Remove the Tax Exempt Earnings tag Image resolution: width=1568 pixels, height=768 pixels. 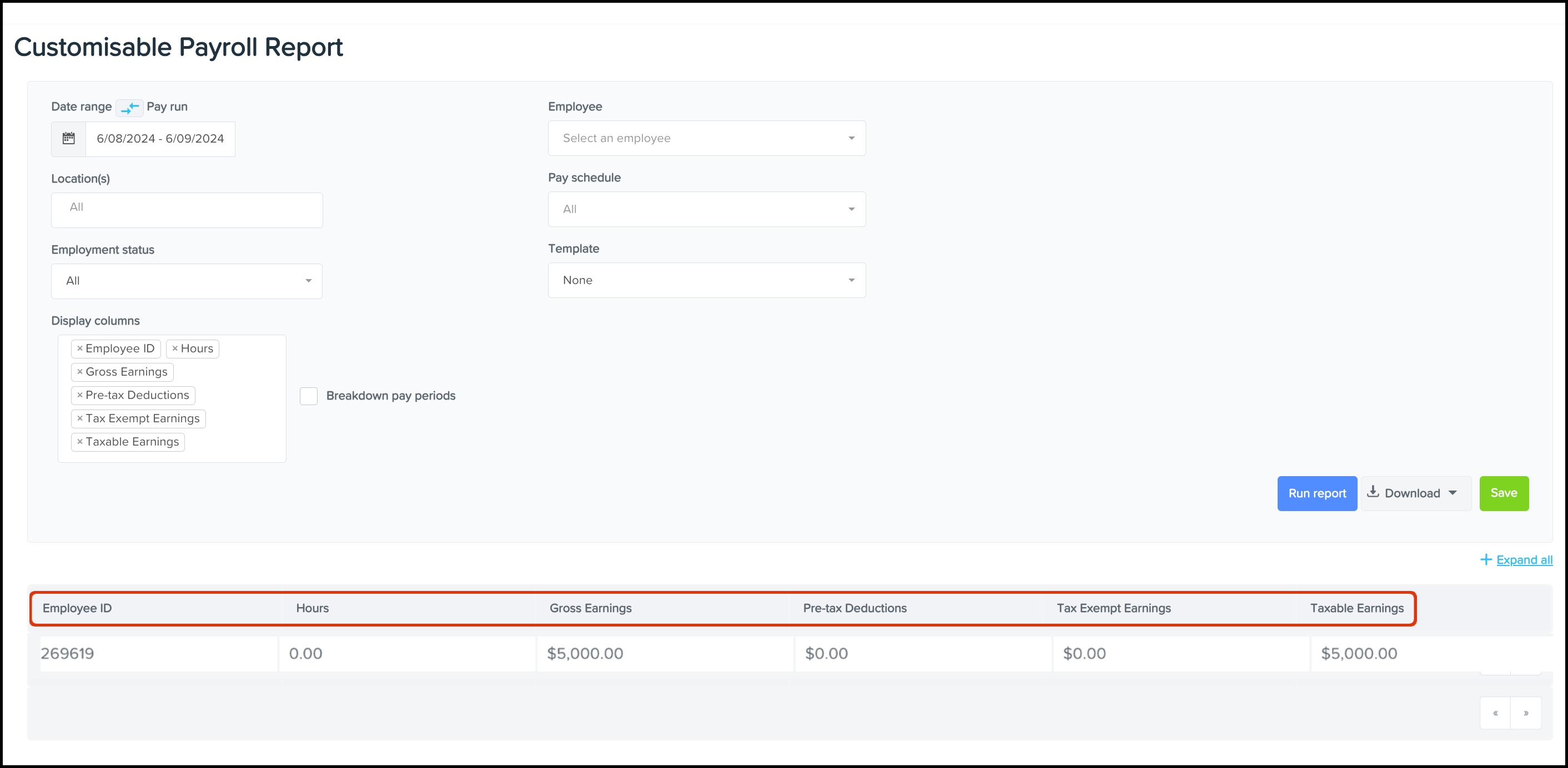click(x=80, y=418)
